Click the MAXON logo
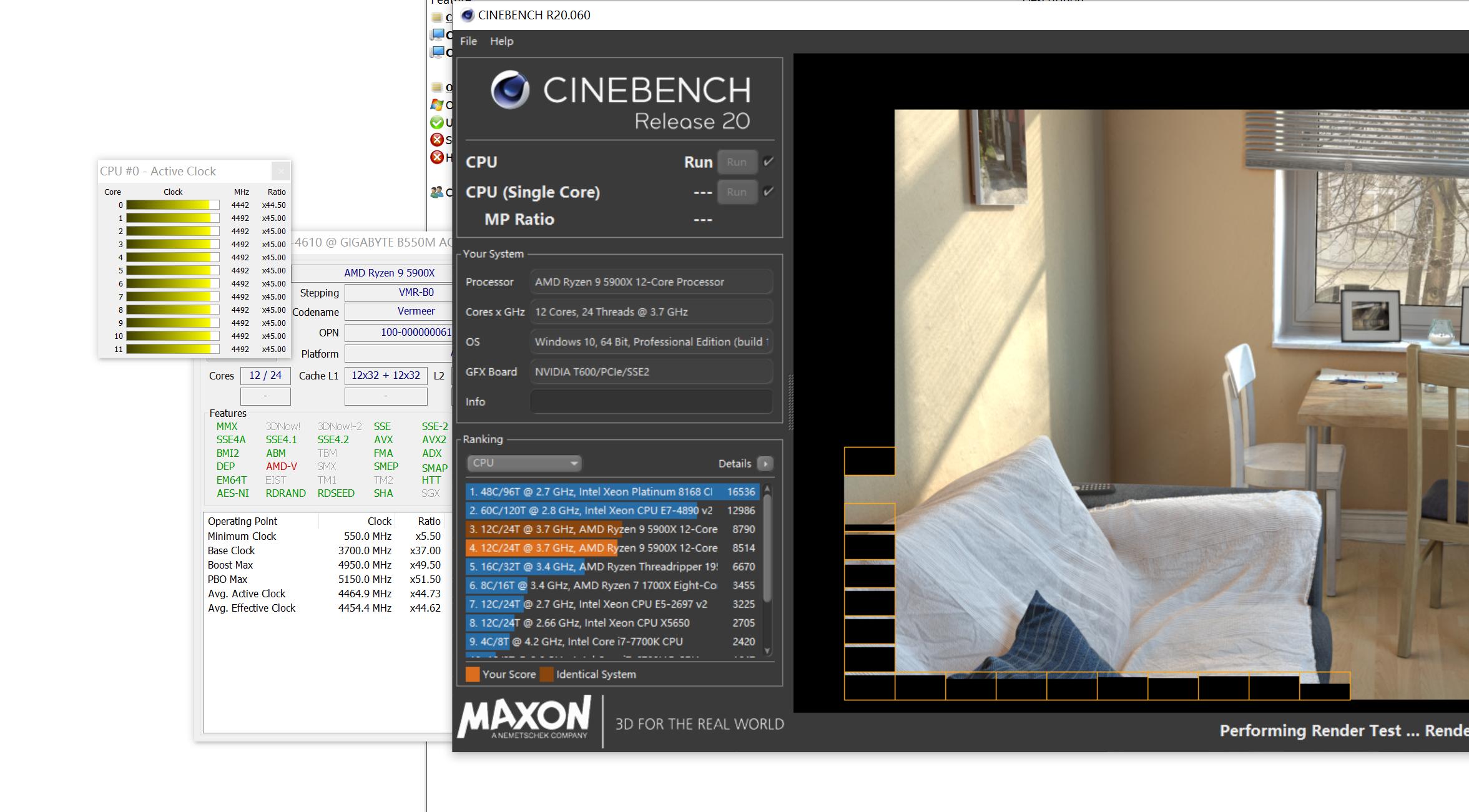Viewport: 1469px width, 812px height. coord(524,718)
